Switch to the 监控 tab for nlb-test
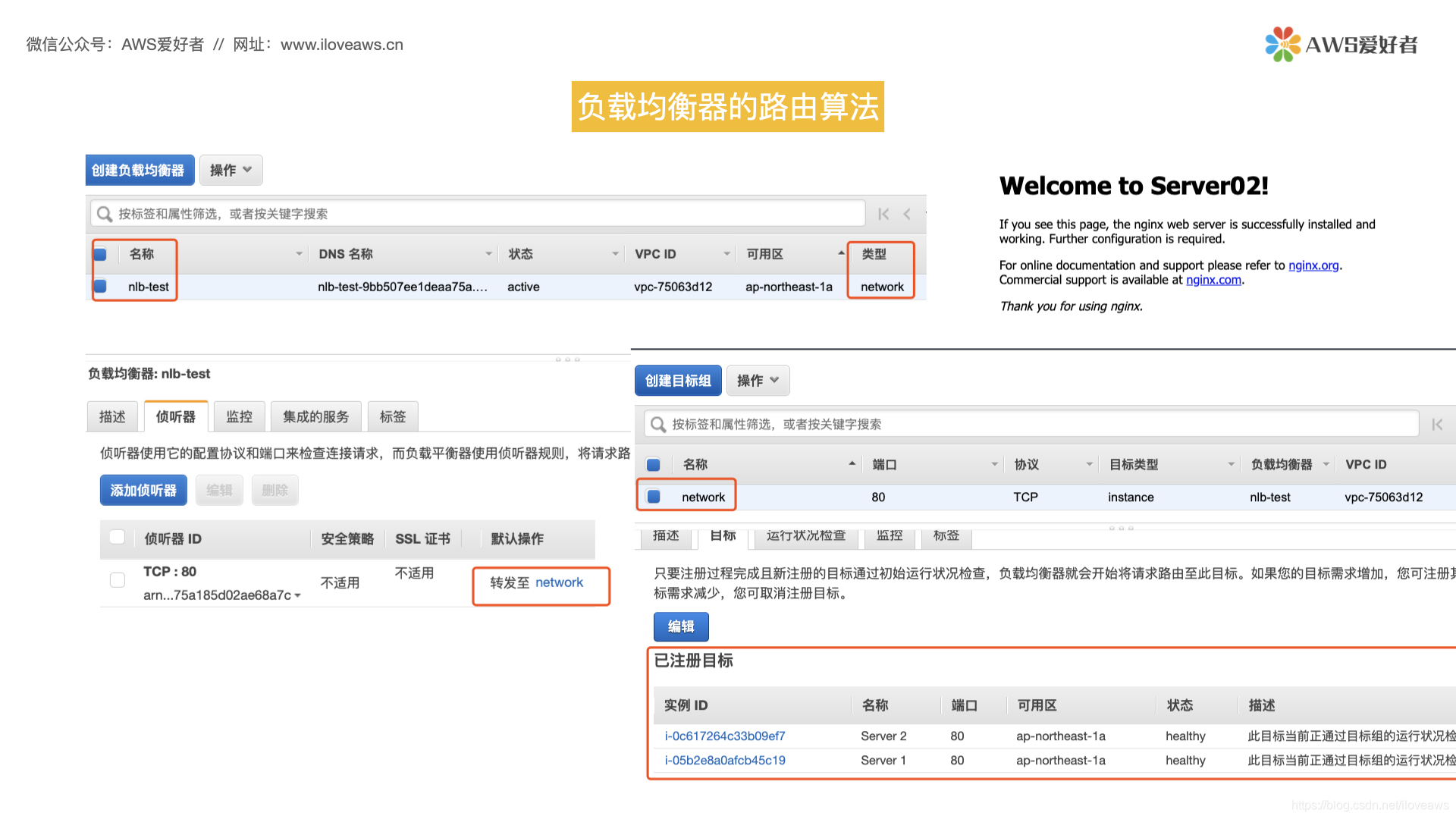This screenshot has height=819, width=1456. (x=239, y=416)
